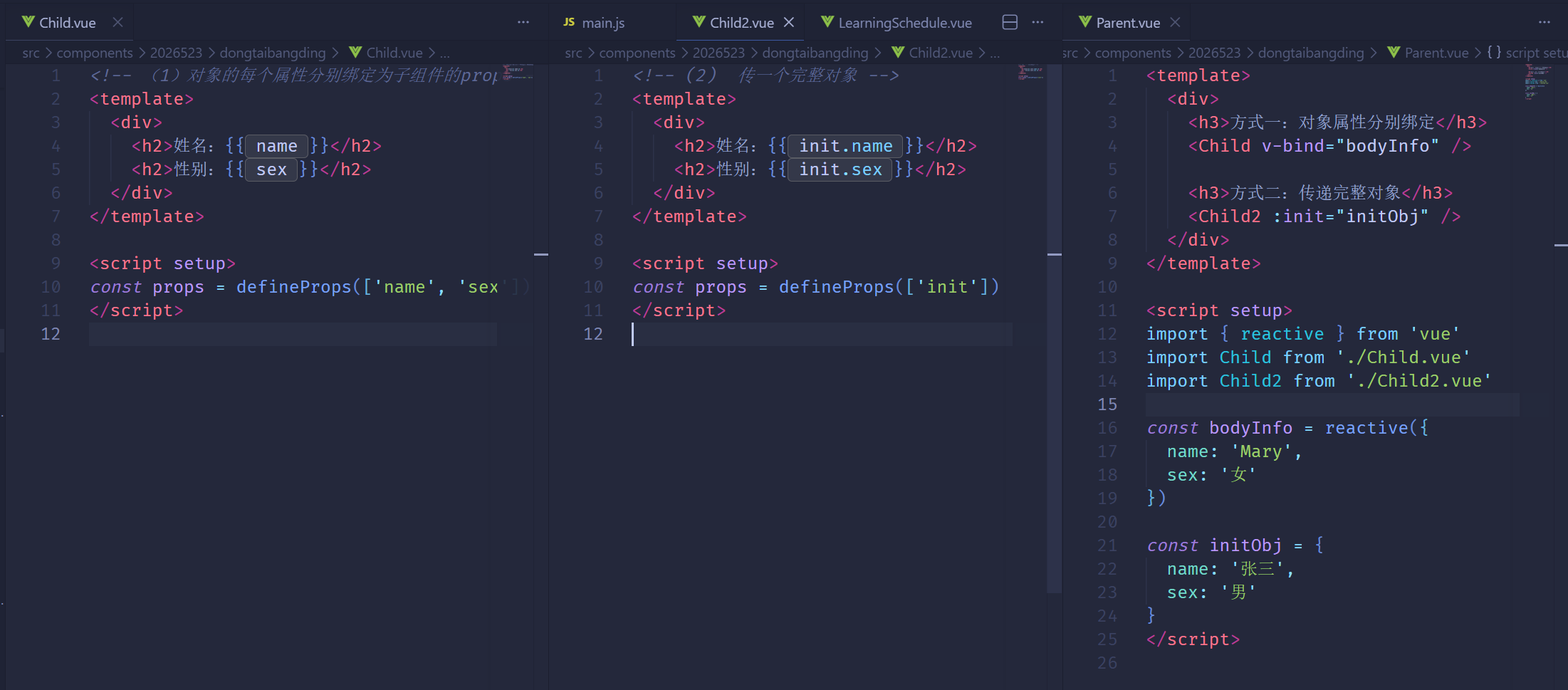Viewport: 1568px width, 690px height.
Task: Close the Parent.vue tab
Action: click(x=1176, y=23)
